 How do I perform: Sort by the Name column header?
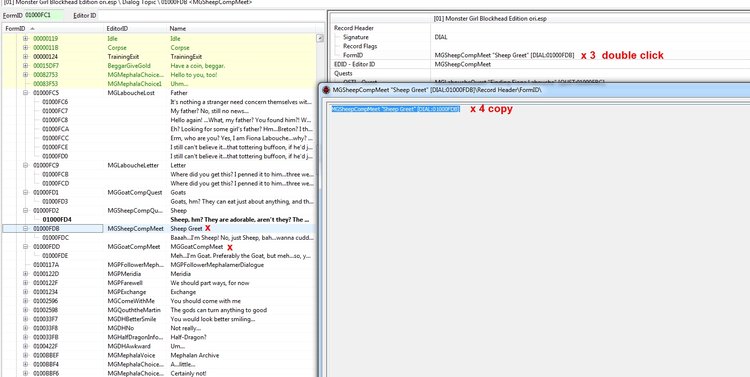click(x=242, y=29)
